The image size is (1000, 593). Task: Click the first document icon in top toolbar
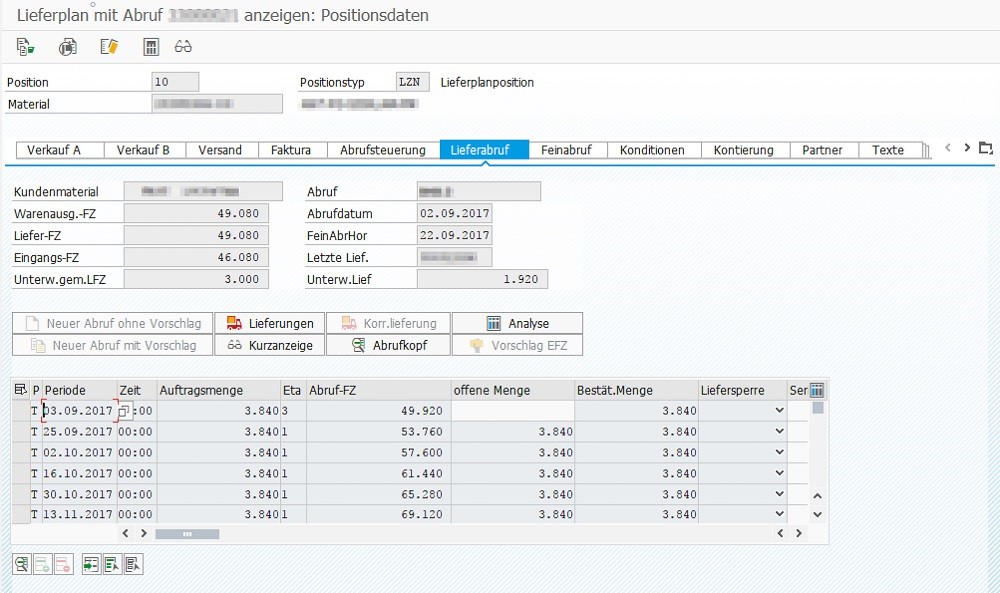pos(26,47)
